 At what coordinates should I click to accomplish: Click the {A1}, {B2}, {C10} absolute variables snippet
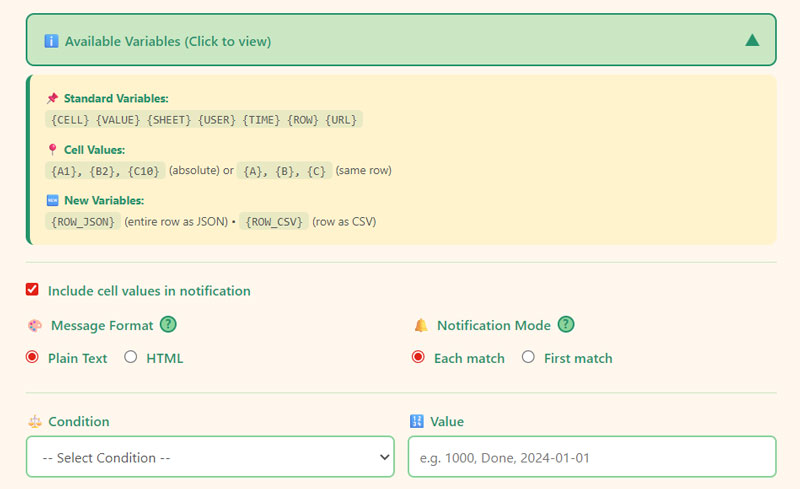(105, 170)
